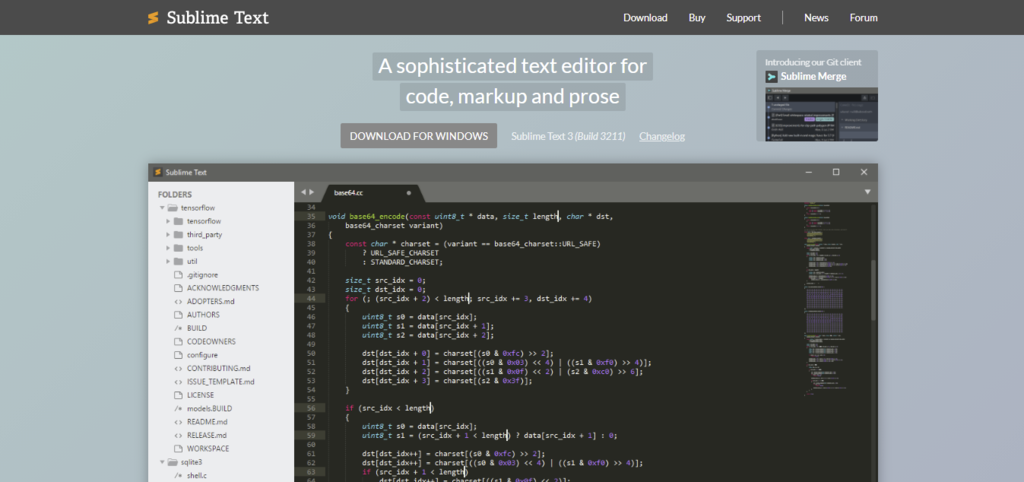Screen dimensions: 1024x482
Task: Click the README.md markup file icon
Action: tap(177, 422)
